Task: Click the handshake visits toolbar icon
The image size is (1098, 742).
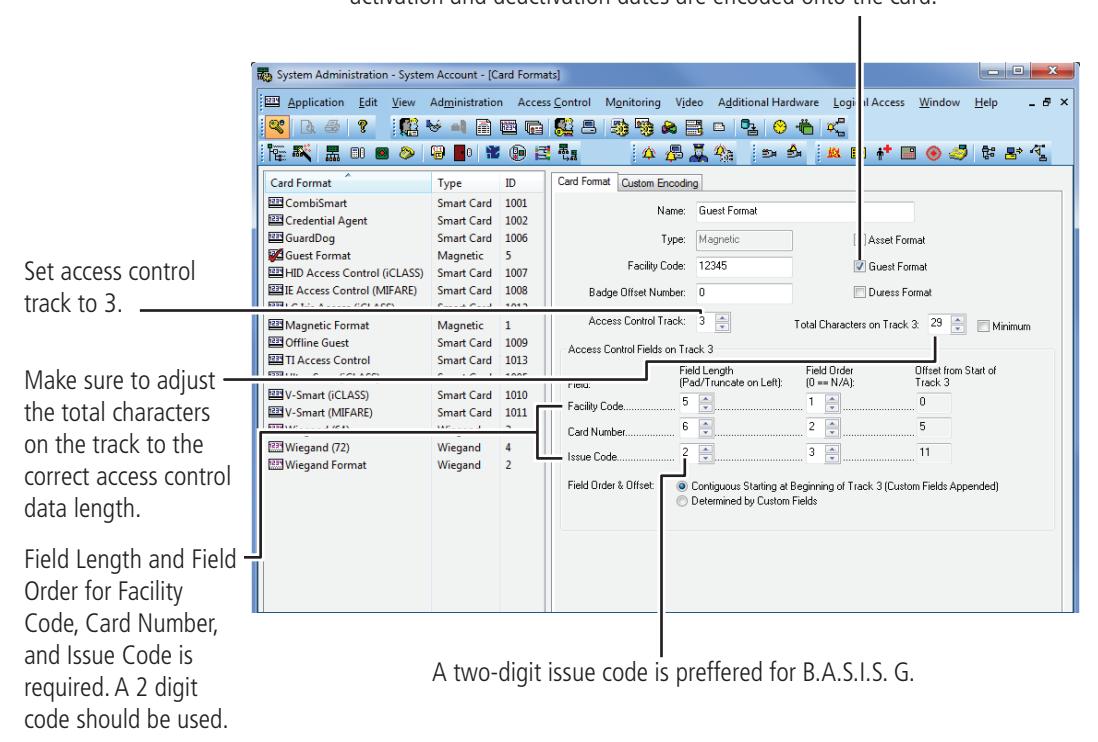Action: 434,127
